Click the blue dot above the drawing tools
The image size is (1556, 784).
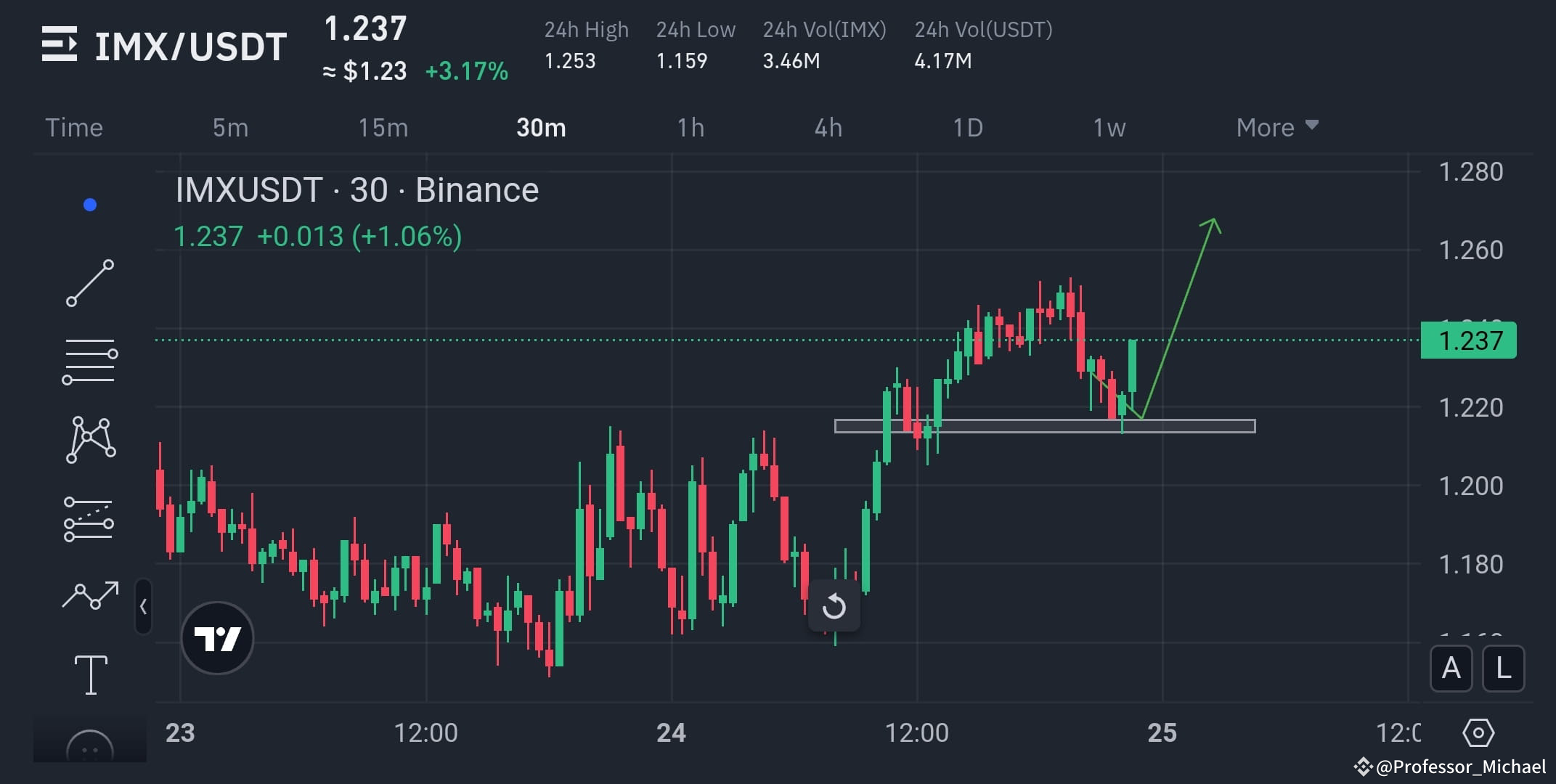(x=89, y=204)
